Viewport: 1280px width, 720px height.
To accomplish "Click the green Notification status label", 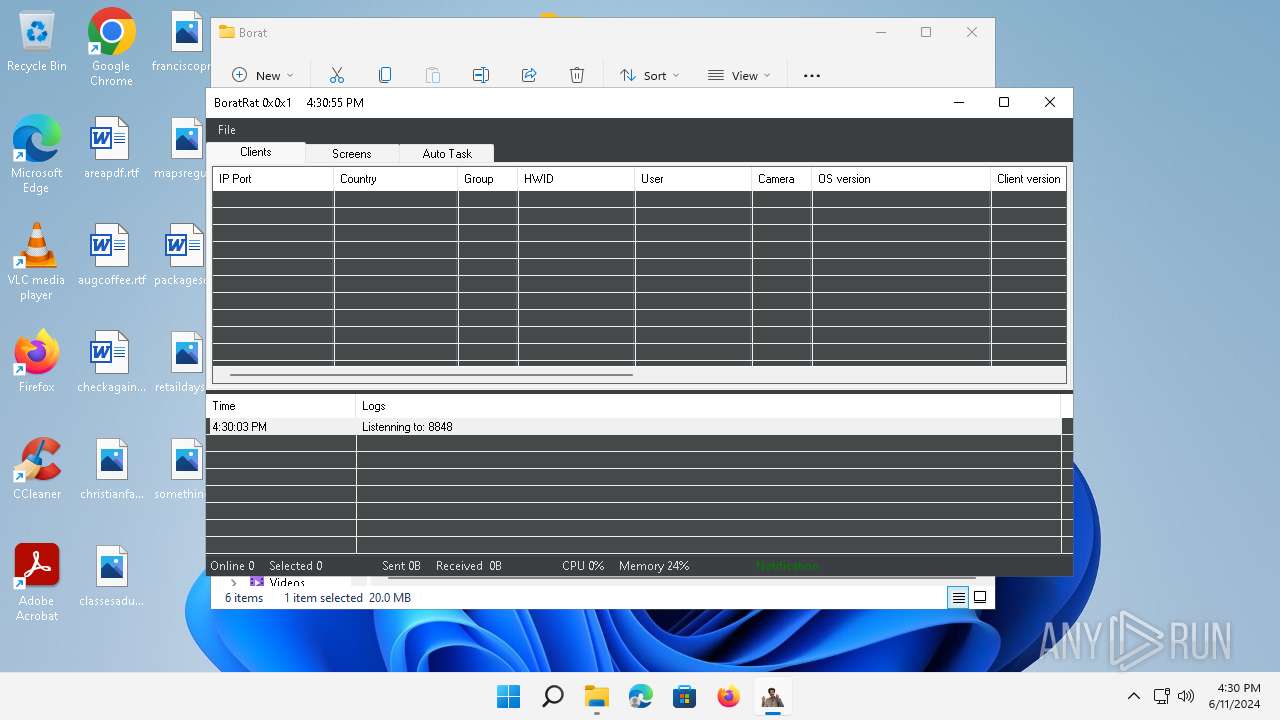I will click(787, 566).
